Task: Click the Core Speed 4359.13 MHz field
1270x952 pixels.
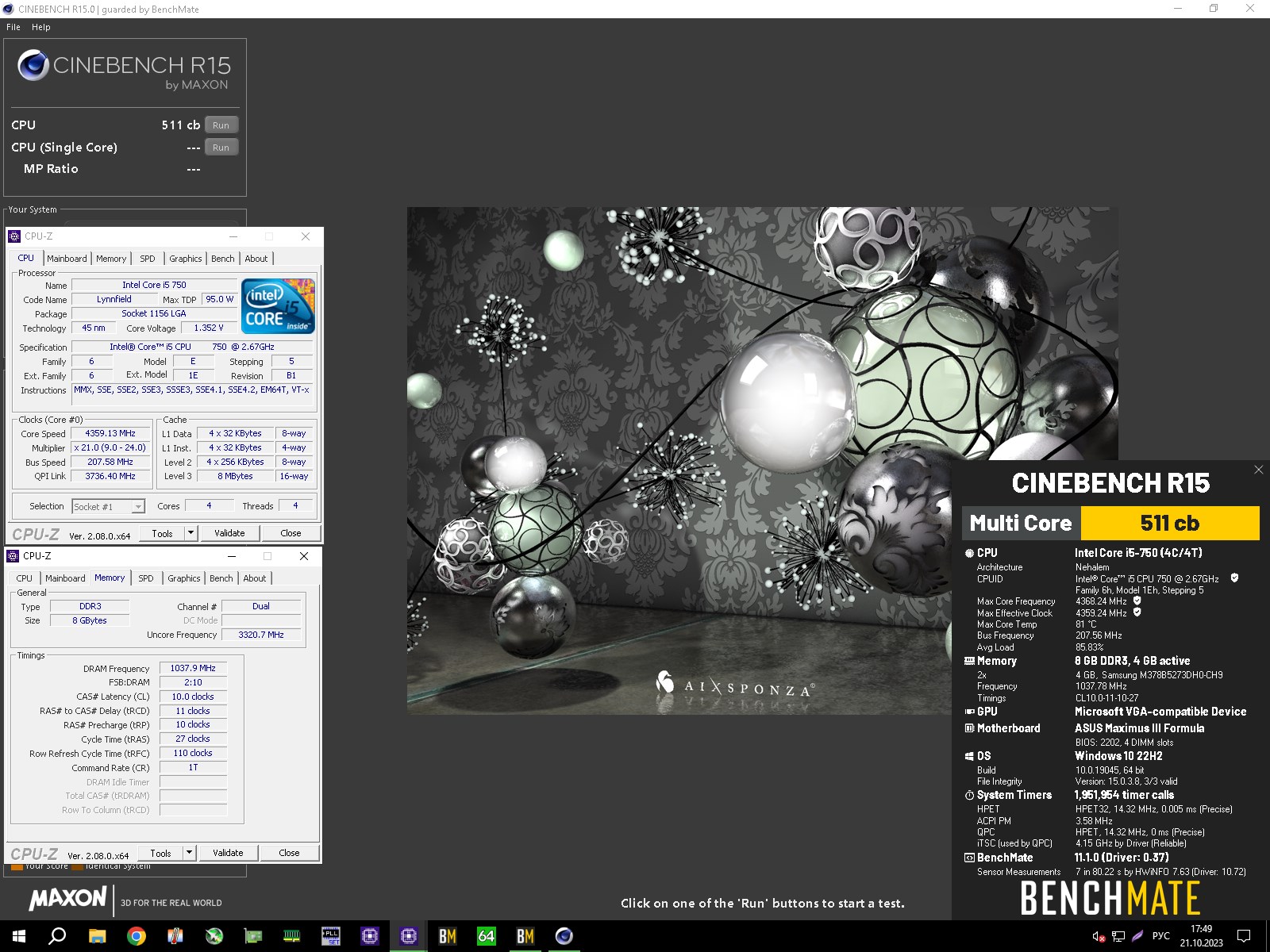Action: point(110,433)
